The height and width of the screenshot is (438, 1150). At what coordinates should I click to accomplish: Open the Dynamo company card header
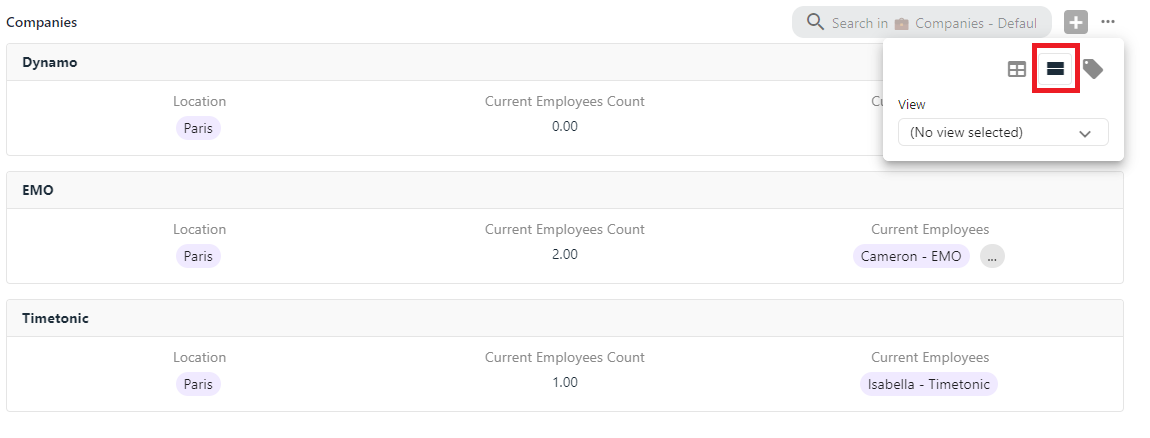tap(565, 62)
